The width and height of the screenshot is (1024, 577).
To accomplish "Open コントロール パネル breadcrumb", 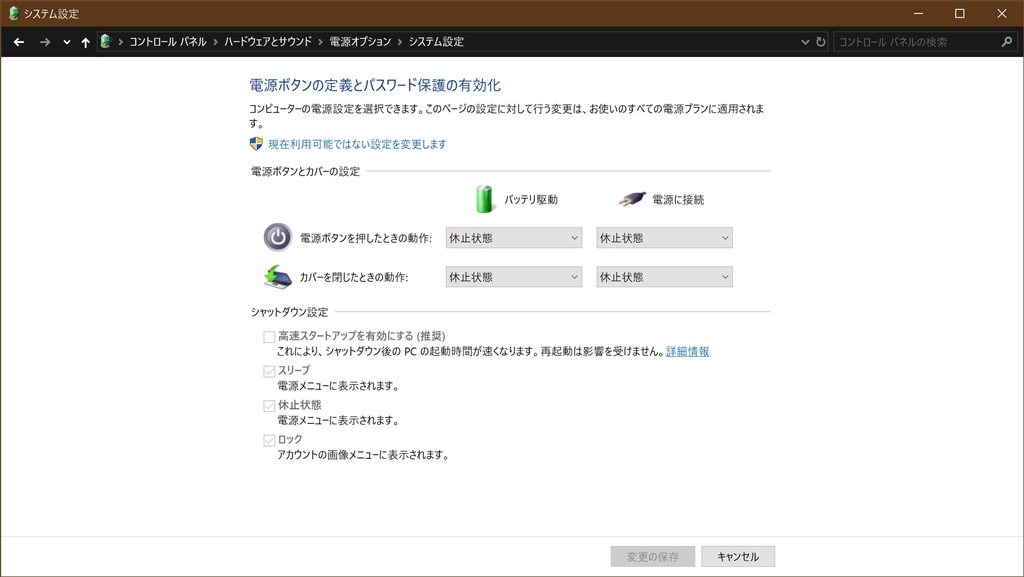I will pyautogui.click(x=168, y=42).
